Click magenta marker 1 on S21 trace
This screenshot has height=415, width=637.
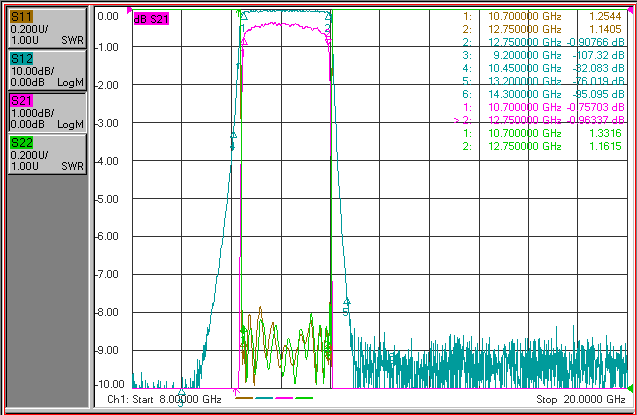(244, 41)
